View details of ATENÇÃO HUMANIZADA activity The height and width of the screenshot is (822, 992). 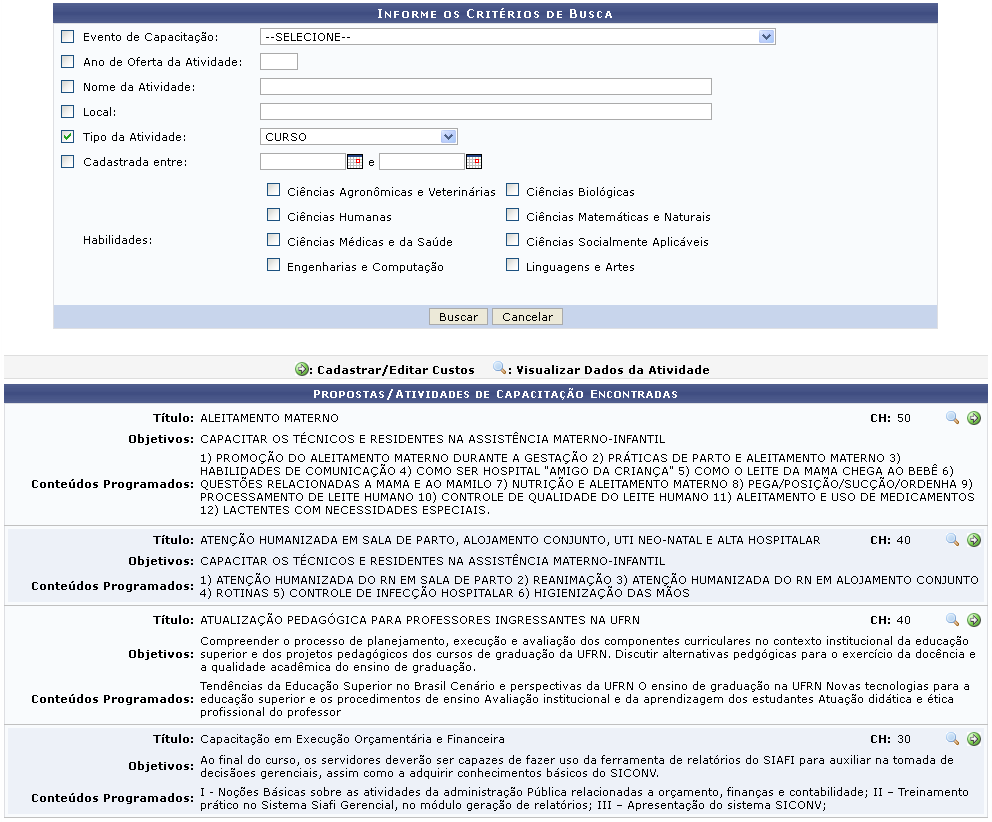(x=952, y=540)
